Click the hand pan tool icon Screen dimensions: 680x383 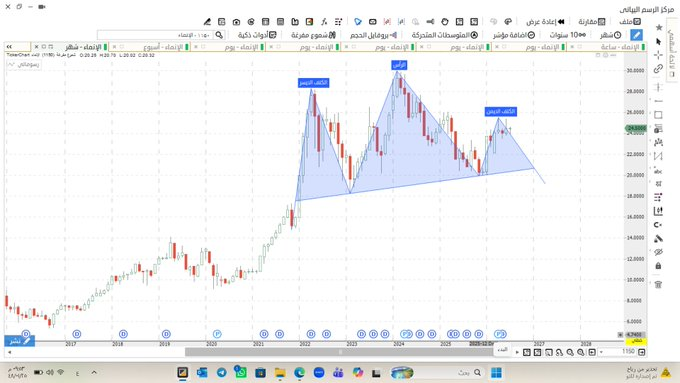pos(445,21)
